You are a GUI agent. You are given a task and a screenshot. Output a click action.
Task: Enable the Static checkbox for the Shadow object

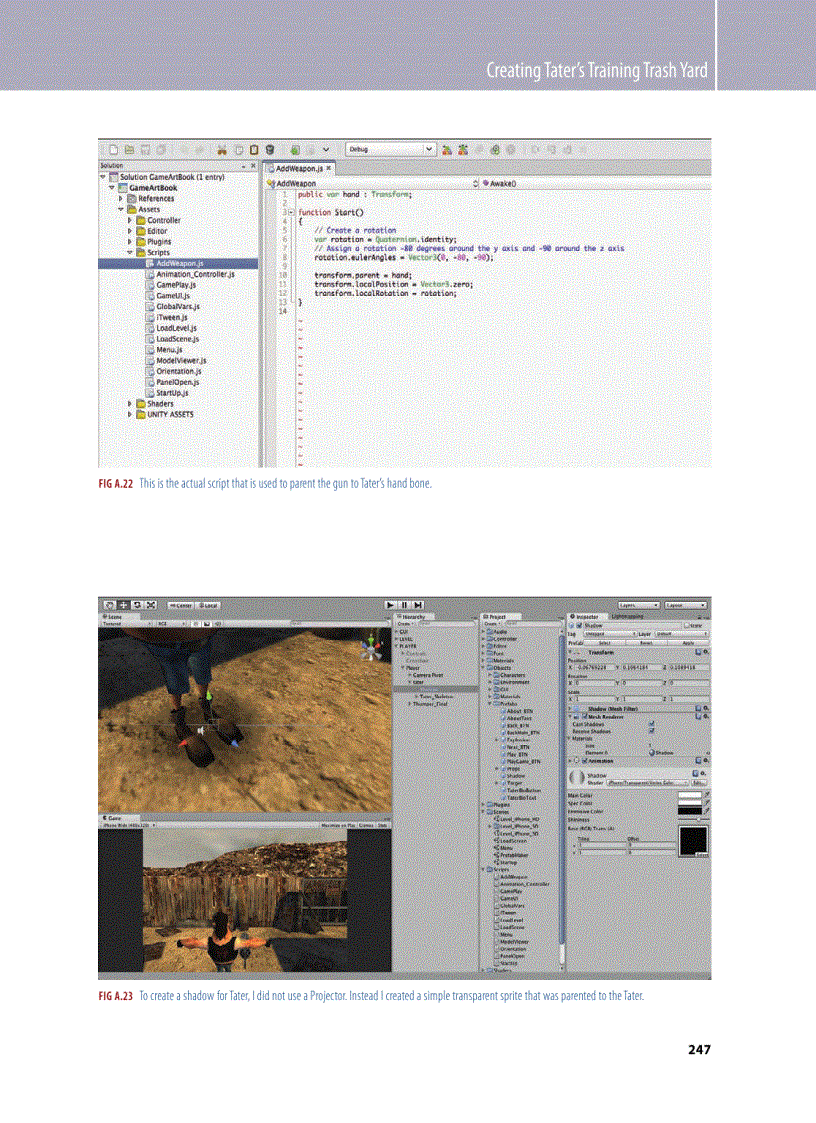tap(687, 625)
